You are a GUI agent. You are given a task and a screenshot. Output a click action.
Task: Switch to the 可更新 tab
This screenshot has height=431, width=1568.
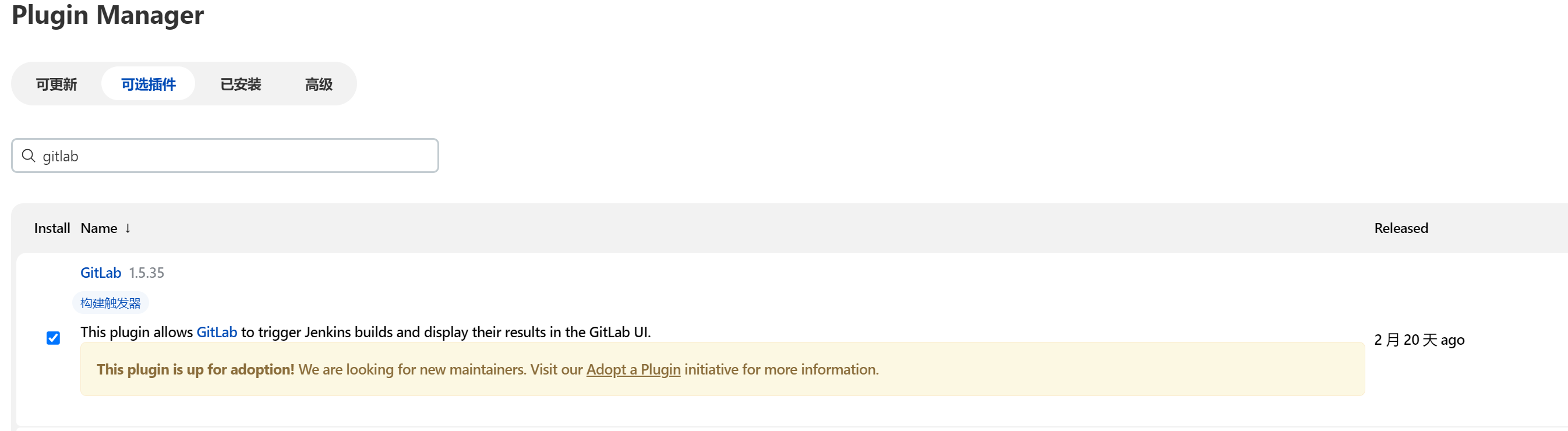pos(56,84)
